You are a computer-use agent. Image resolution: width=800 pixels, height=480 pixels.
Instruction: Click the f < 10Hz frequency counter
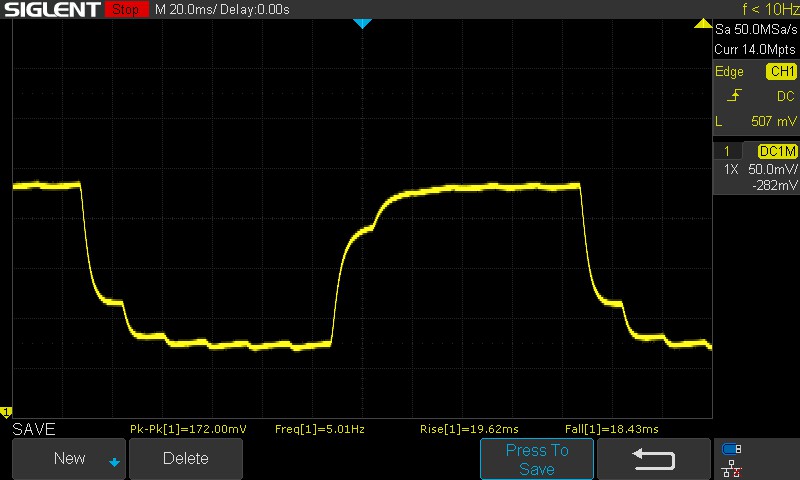pos(770,9)
